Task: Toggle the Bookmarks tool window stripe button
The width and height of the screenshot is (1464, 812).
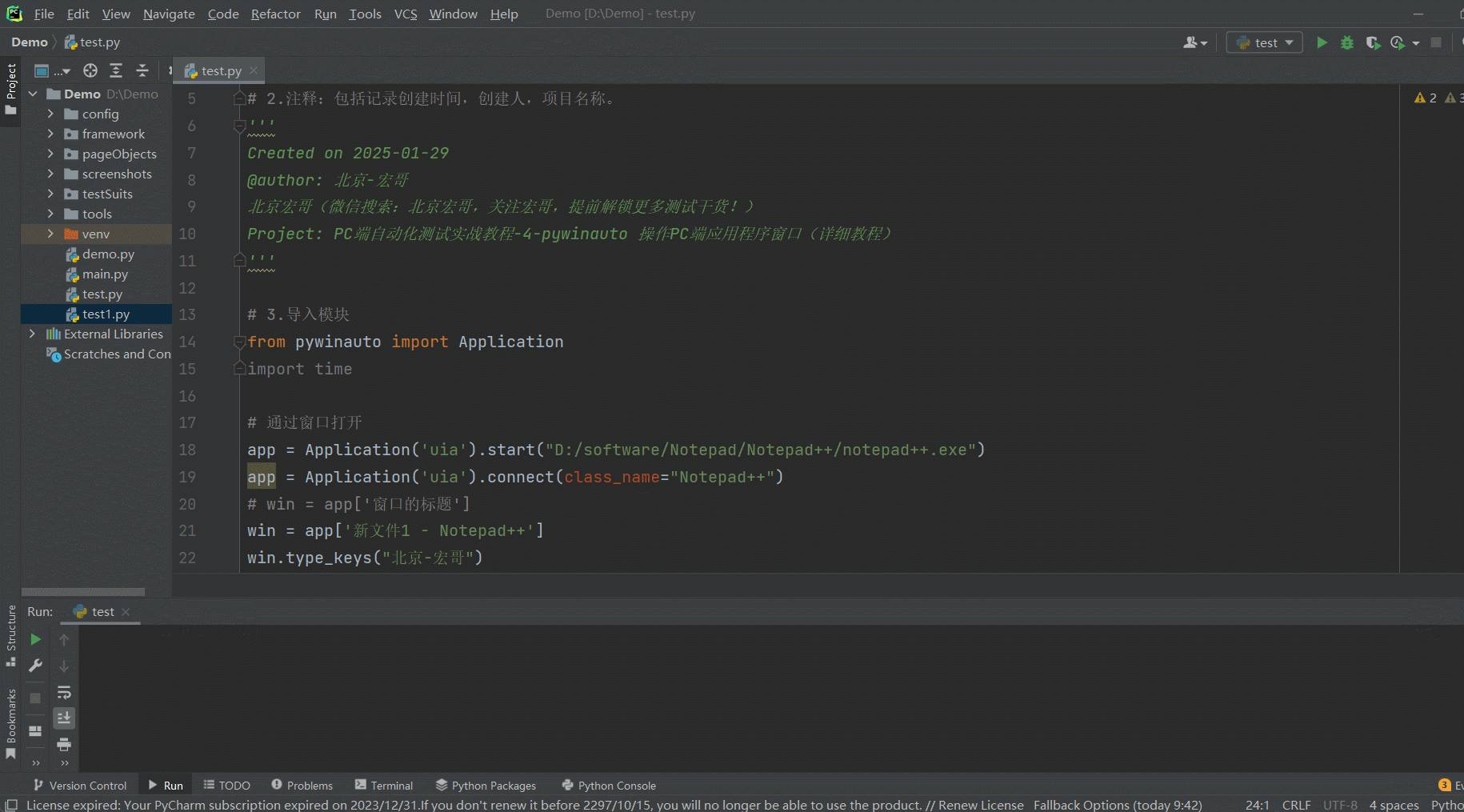Action: point(11,723)
